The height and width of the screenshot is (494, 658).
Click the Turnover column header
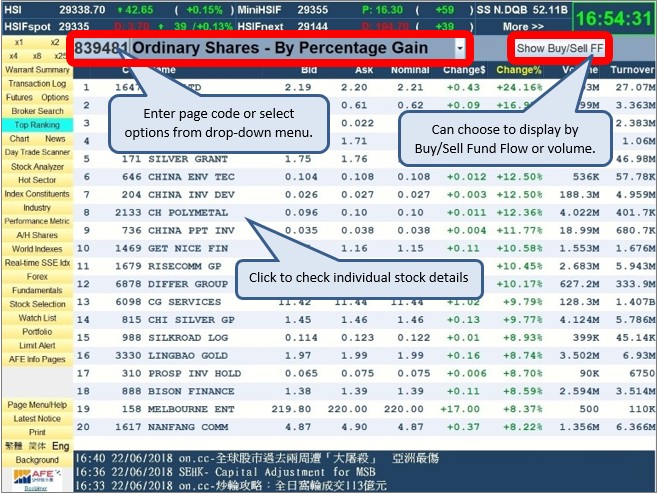(x=632, y=70)
